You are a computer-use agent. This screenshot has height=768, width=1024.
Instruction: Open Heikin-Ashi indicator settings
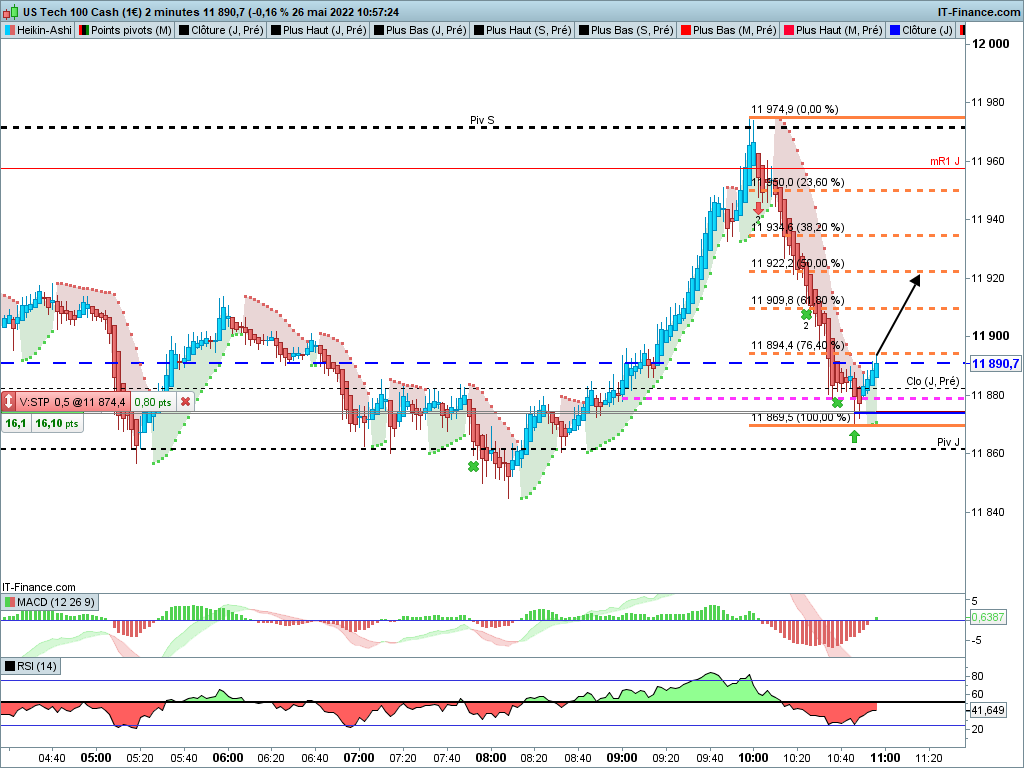click(x=44, y=30)
